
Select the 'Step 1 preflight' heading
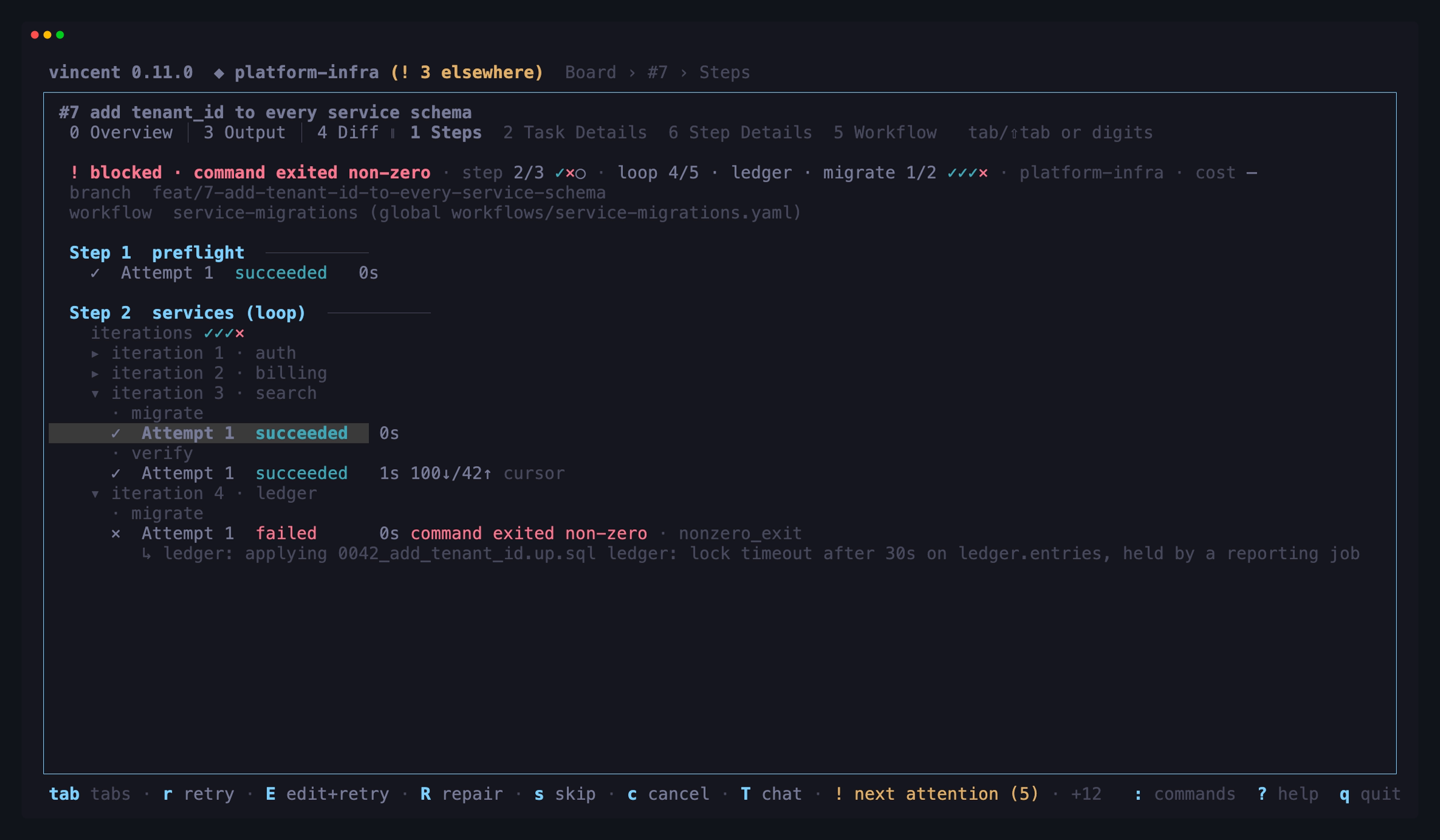(x=157, y=253)
